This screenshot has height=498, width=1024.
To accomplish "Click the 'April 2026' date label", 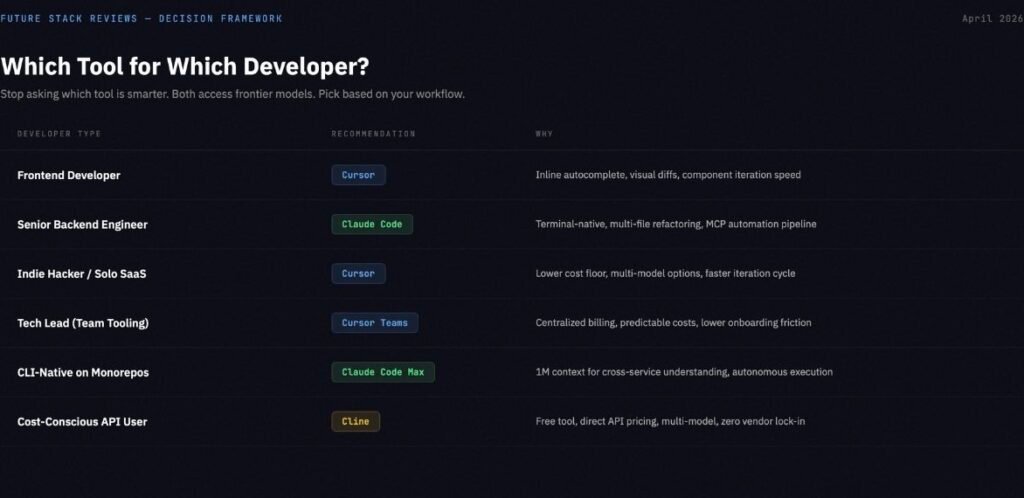I will [x=993, y=18].
